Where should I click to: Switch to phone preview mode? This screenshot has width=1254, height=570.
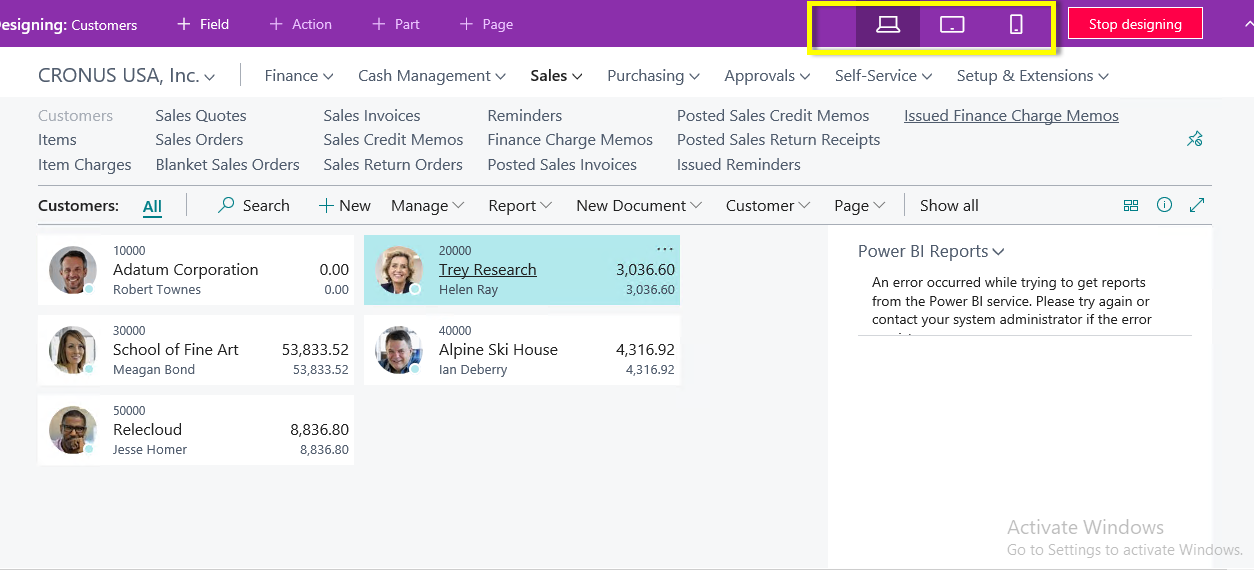pyautogui.click(x=1016, y=25)
